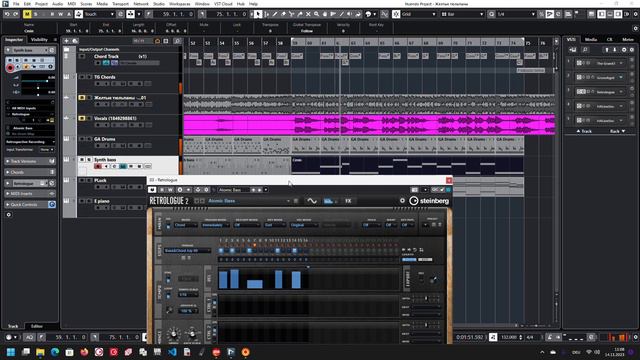Open the Trigger Mode Immediately dropdown
The image size is (640, 360).
216,225
